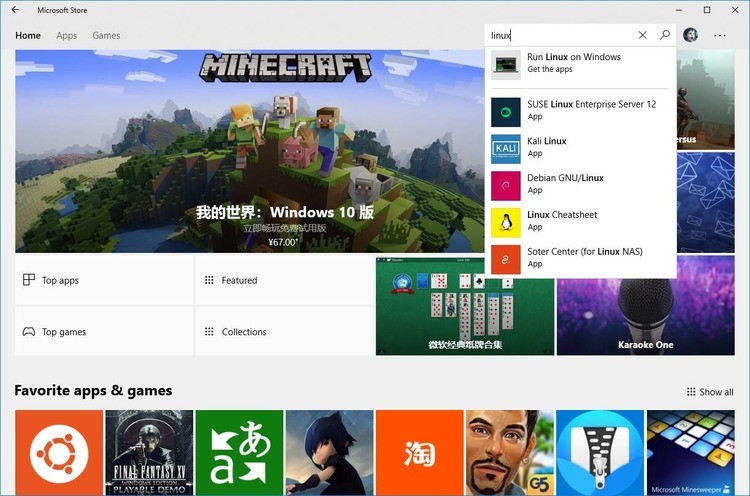This screenshot has width=750, height=496.
Task: Click the SUSE green chameleon icon
Action: (x=506, y=112)
